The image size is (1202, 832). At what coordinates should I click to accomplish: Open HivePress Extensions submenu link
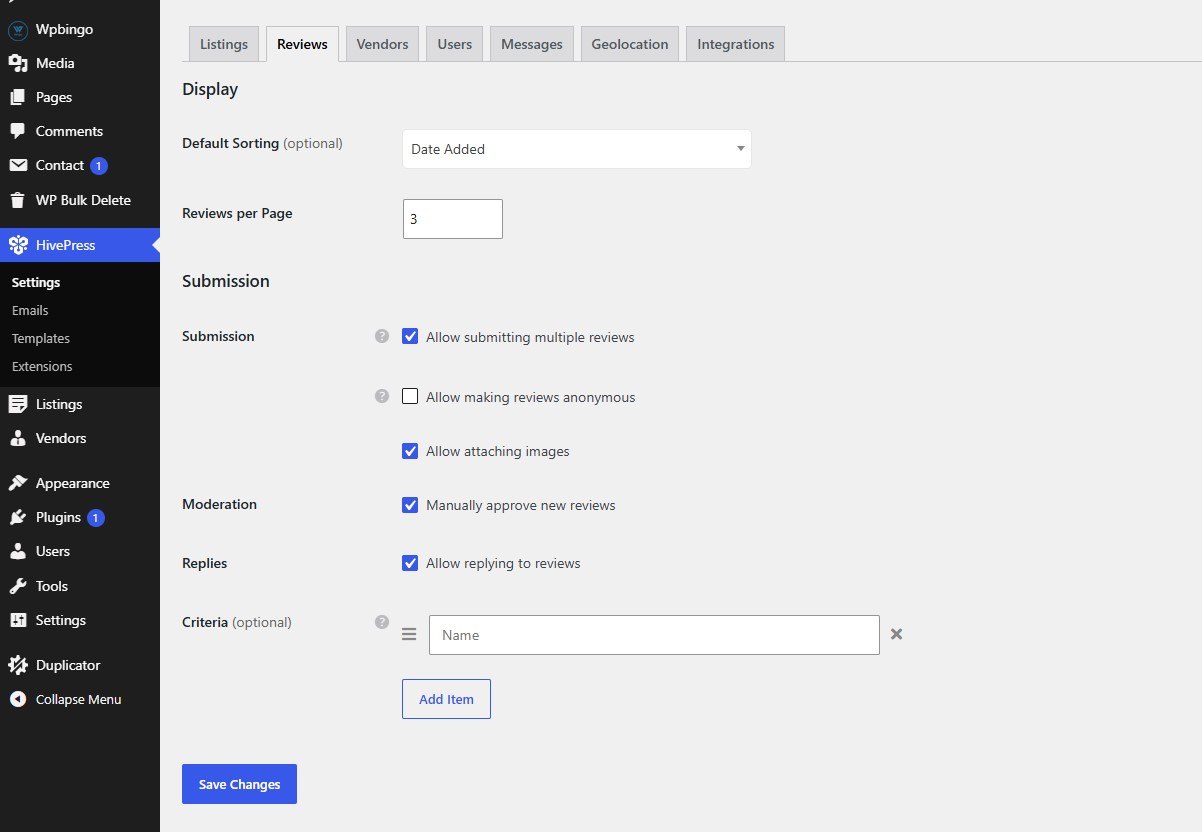coord(42,366)
